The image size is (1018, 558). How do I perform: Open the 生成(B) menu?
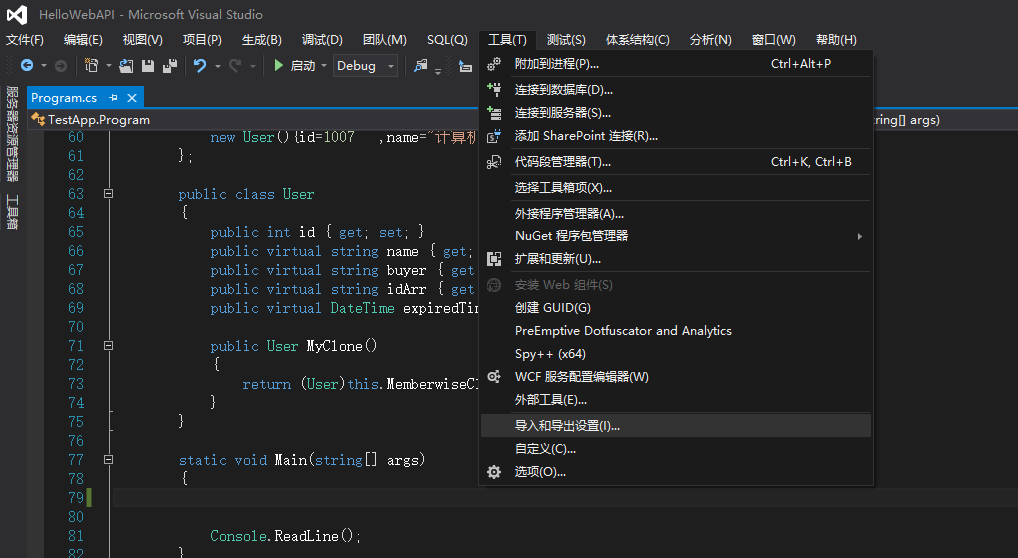262,40
